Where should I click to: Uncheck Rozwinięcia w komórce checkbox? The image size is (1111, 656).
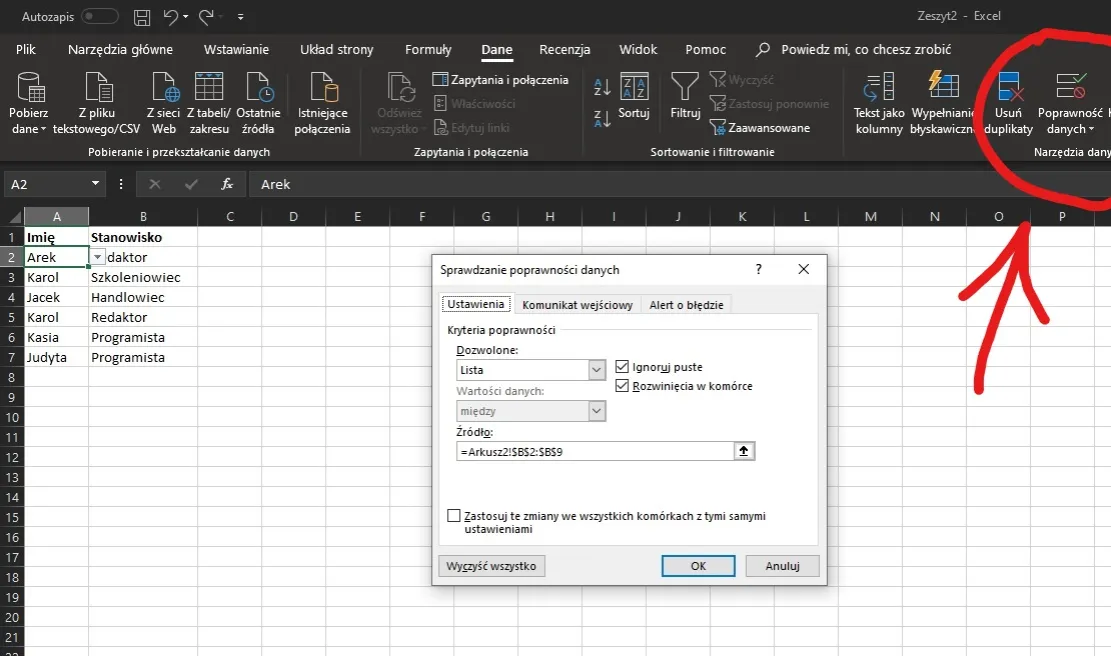623,386
